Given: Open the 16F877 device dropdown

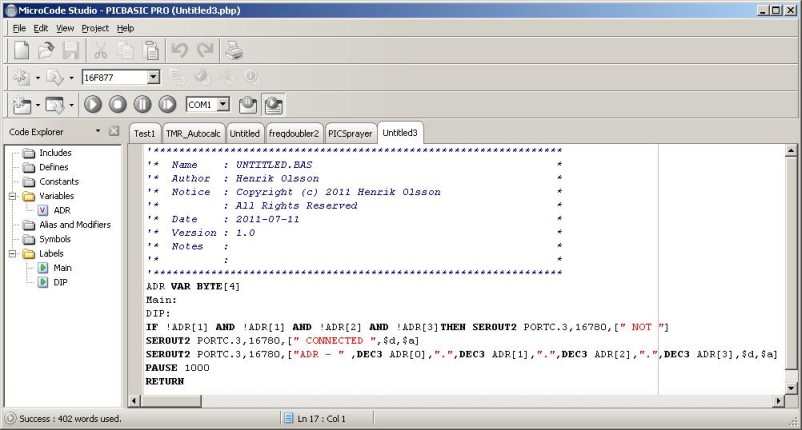Looking at the screenshot, I should coord(153,77).
